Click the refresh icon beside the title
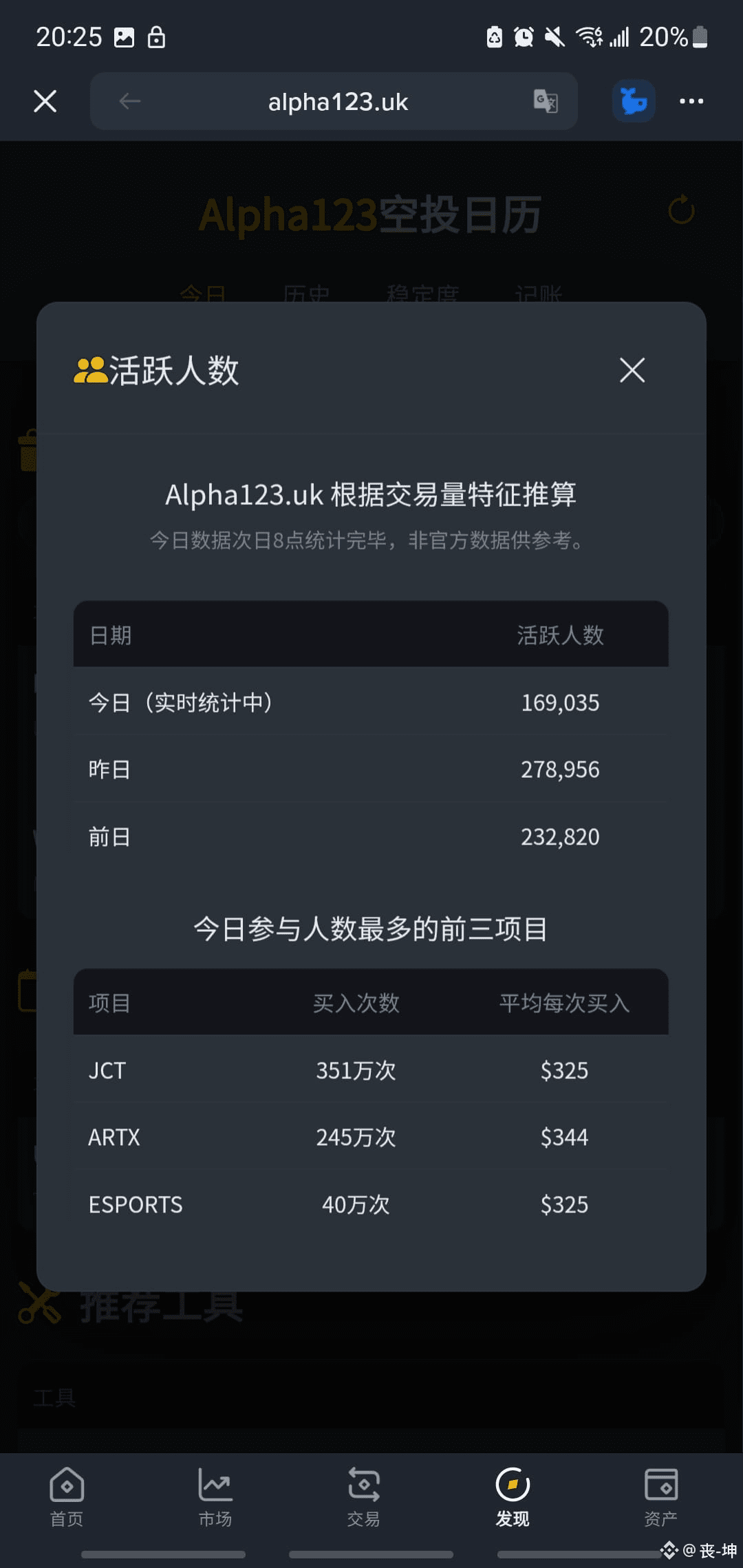 [x=681, y=210]
